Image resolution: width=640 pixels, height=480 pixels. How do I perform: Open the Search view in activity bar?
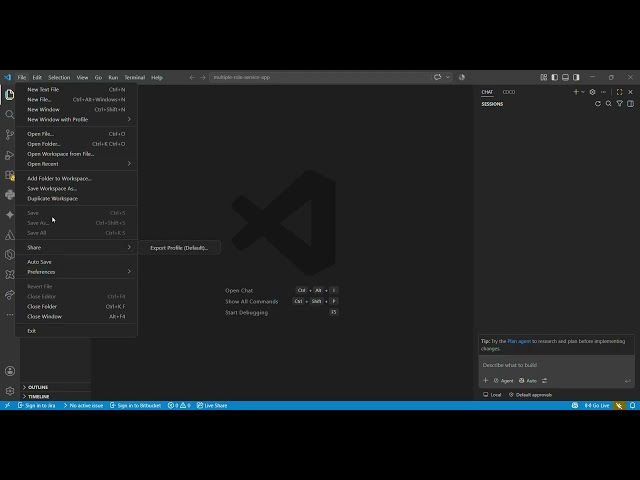click(10, 115)
